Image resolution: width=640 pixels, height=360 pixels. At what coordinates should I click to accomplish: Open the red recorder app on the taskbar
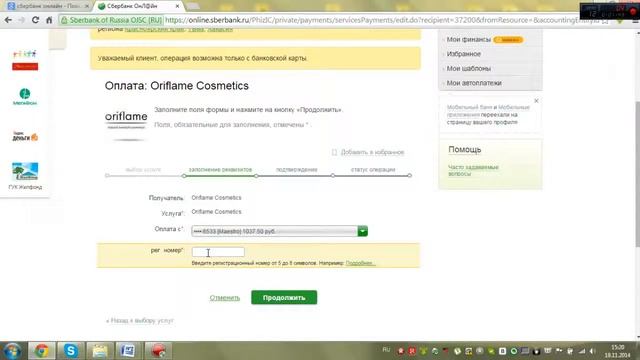click(x=158, y=351)
